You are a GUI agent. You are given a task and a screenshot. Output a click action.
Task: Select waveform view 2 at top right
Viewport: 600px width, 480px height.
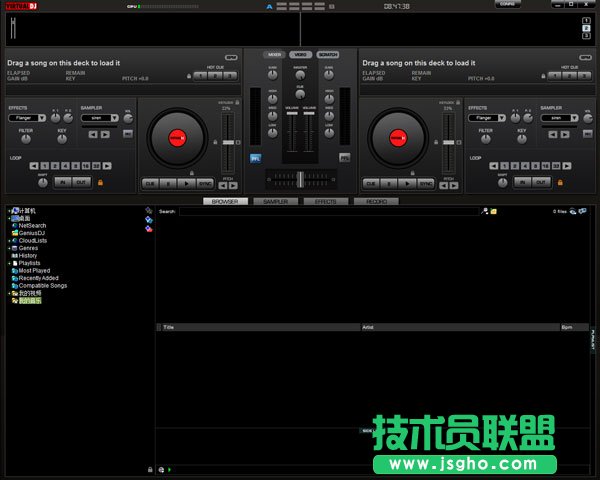tap(586, 28)
